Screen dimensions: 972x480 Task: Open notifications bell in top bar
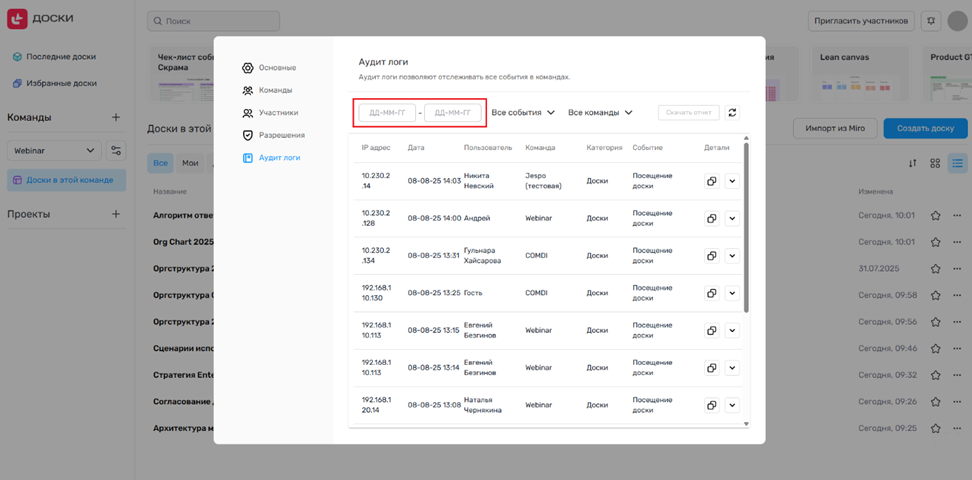[932, 20]
